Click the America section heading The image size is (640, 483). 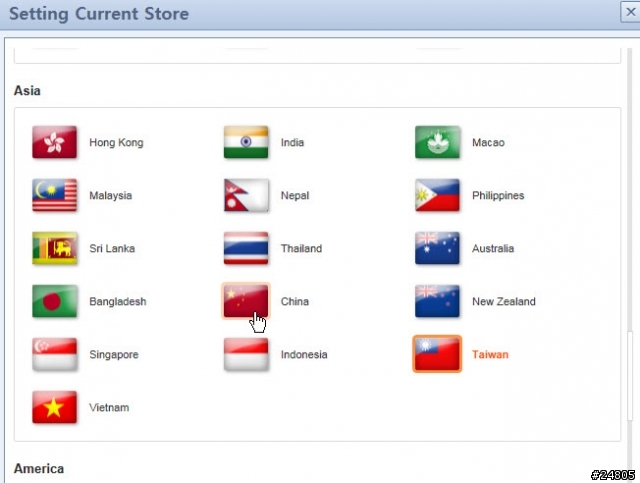(x=39, y=469)
